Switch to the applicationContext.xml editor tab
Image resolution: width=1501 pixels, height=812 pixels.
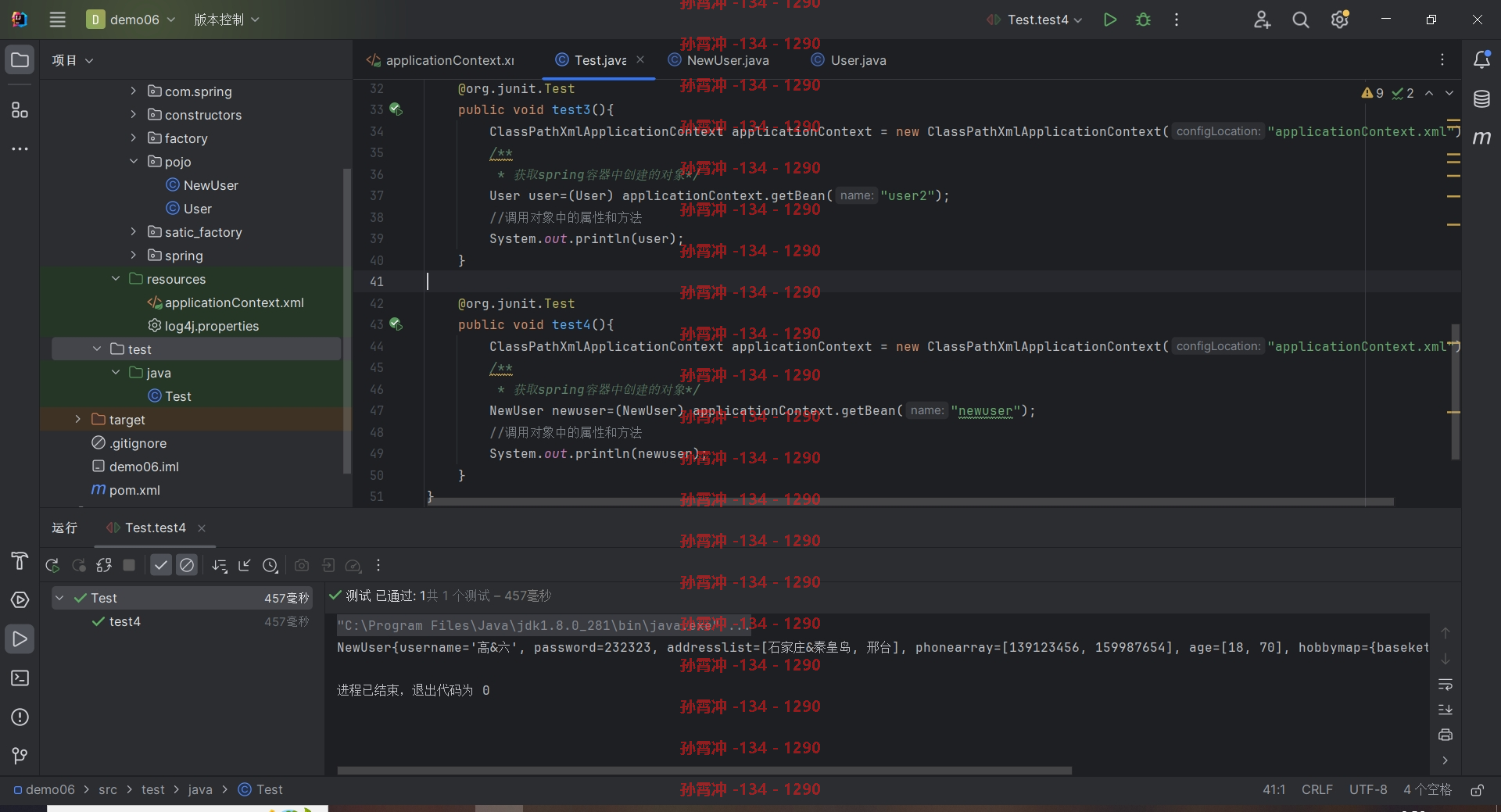tap(441, 60)
